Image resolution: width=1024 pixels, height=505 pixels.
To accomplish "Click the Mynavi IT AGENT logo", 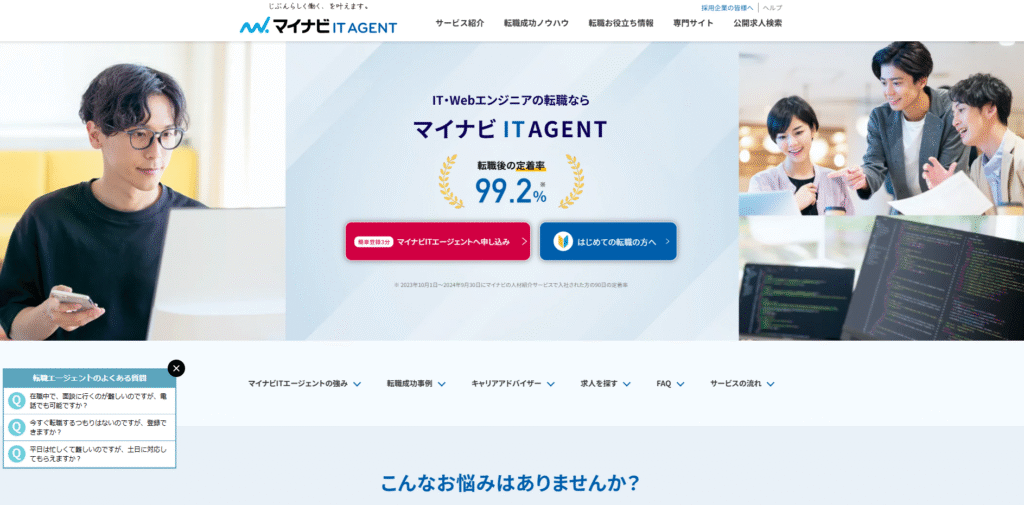I will [x=318, y=26].
